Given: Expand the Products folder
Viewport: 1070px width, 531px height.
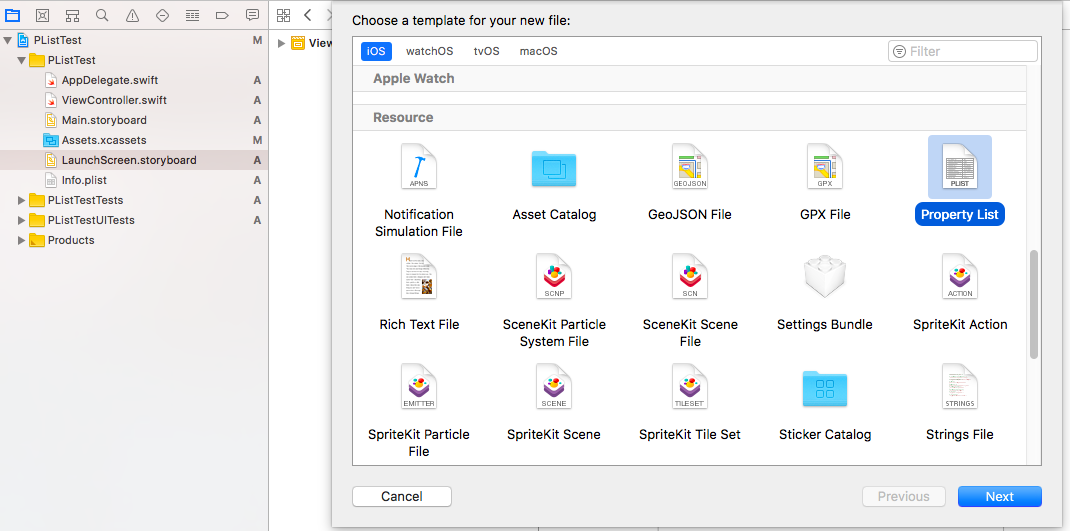Looking at the screenshot, I should 22,240.
